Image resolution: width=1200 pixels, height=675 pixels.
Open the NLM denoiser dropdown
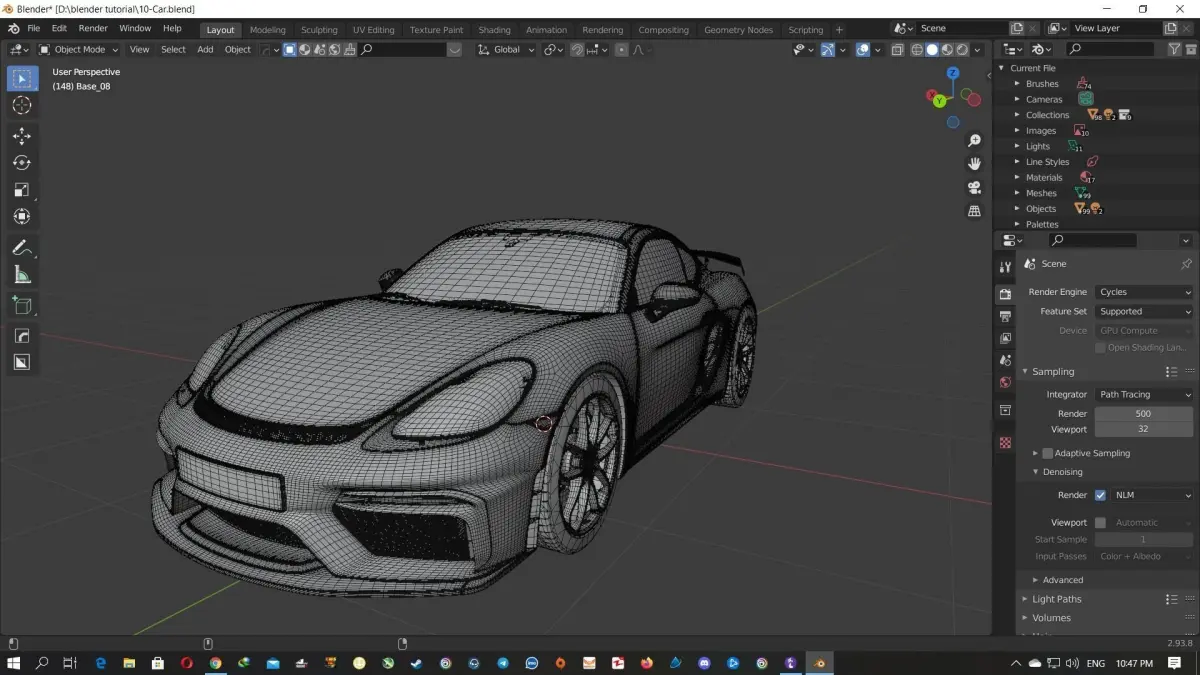[x=1152, y=495]
